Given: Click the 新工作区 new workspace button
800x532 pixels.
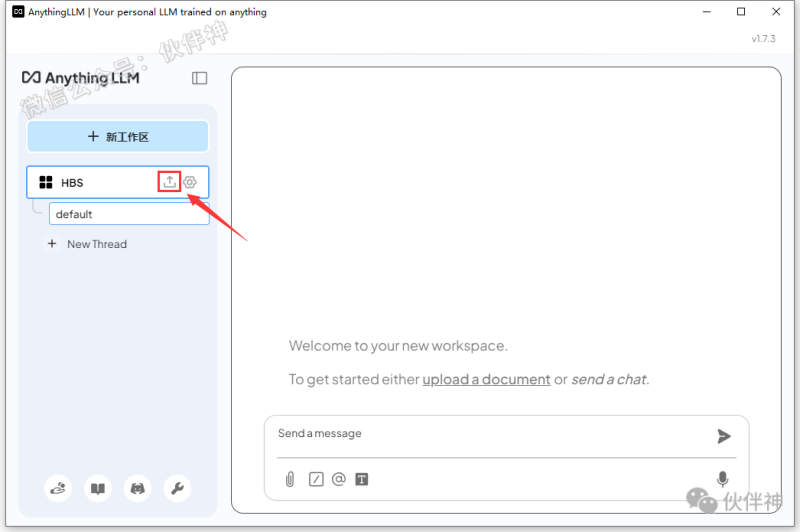Looking at the screenshot, I should [x=118, y=137].
